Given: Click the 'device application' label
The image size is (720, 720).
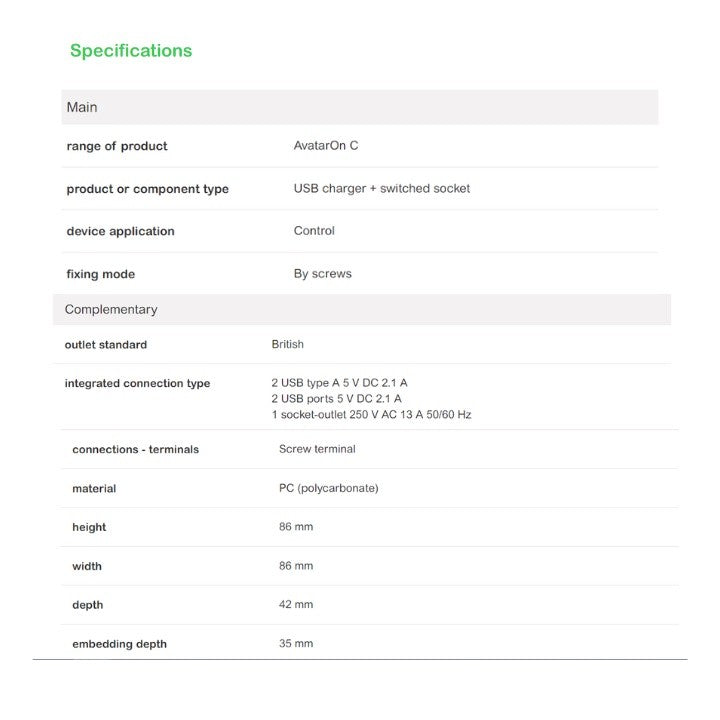Looking at the screenshot, I should point(121,231).
